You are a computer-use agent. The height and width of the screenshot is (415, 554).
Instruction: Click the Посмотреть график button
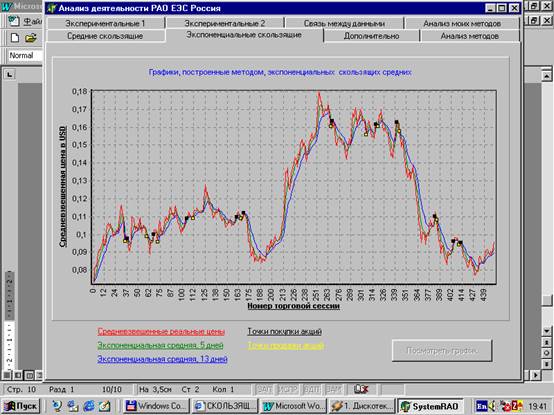tap(442, 351)
